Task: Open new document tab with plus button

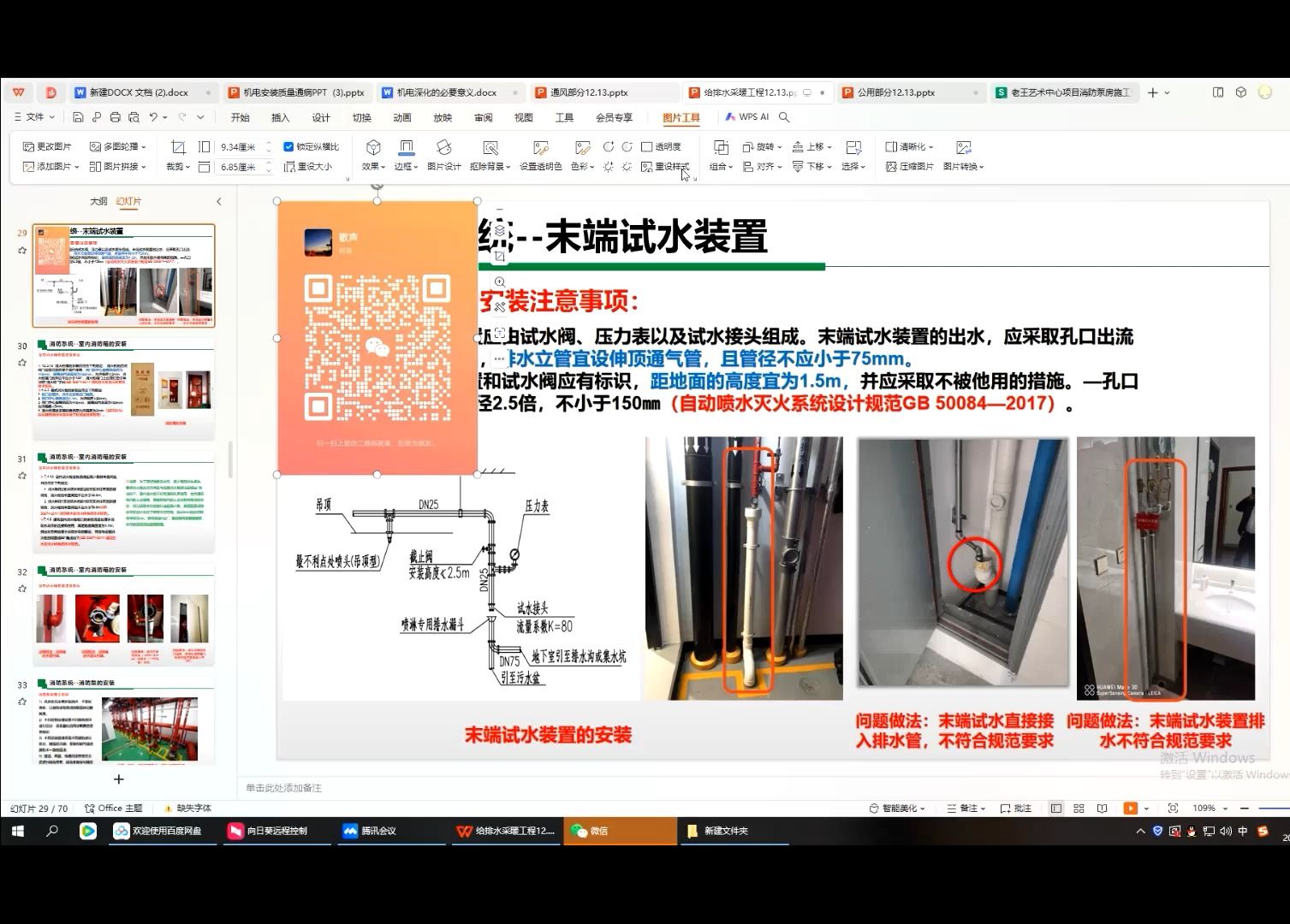Action: [1152, 92]
